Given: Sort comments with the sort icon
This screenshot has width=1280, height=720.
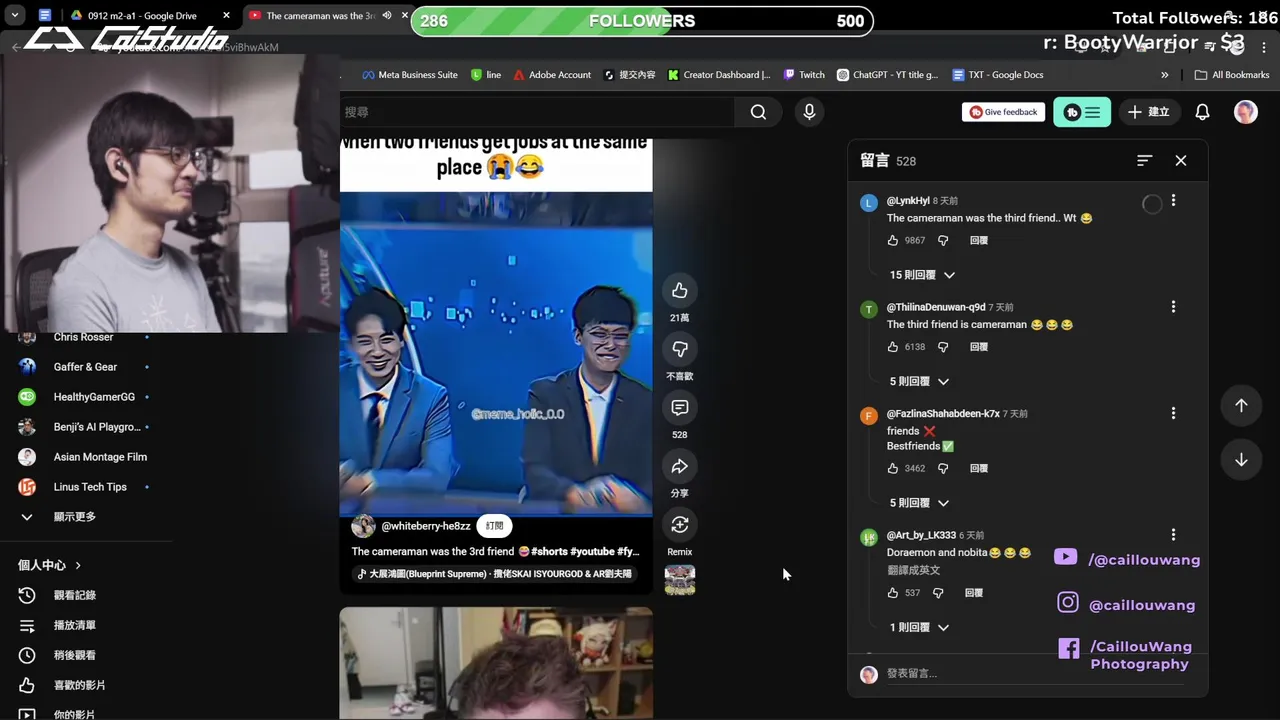Looking at the screenshot, I should 1145,161.
